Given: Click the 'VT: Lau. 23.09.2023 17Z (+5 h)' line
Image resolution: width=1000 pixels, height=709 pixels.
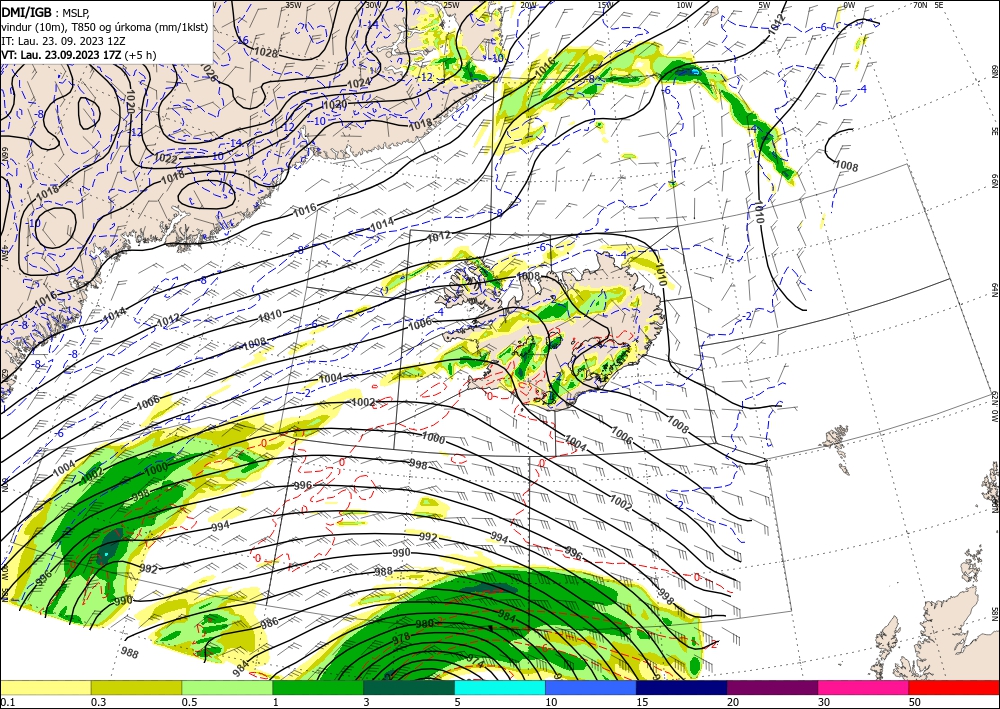Looking at the screenshot, I should 78,55.
